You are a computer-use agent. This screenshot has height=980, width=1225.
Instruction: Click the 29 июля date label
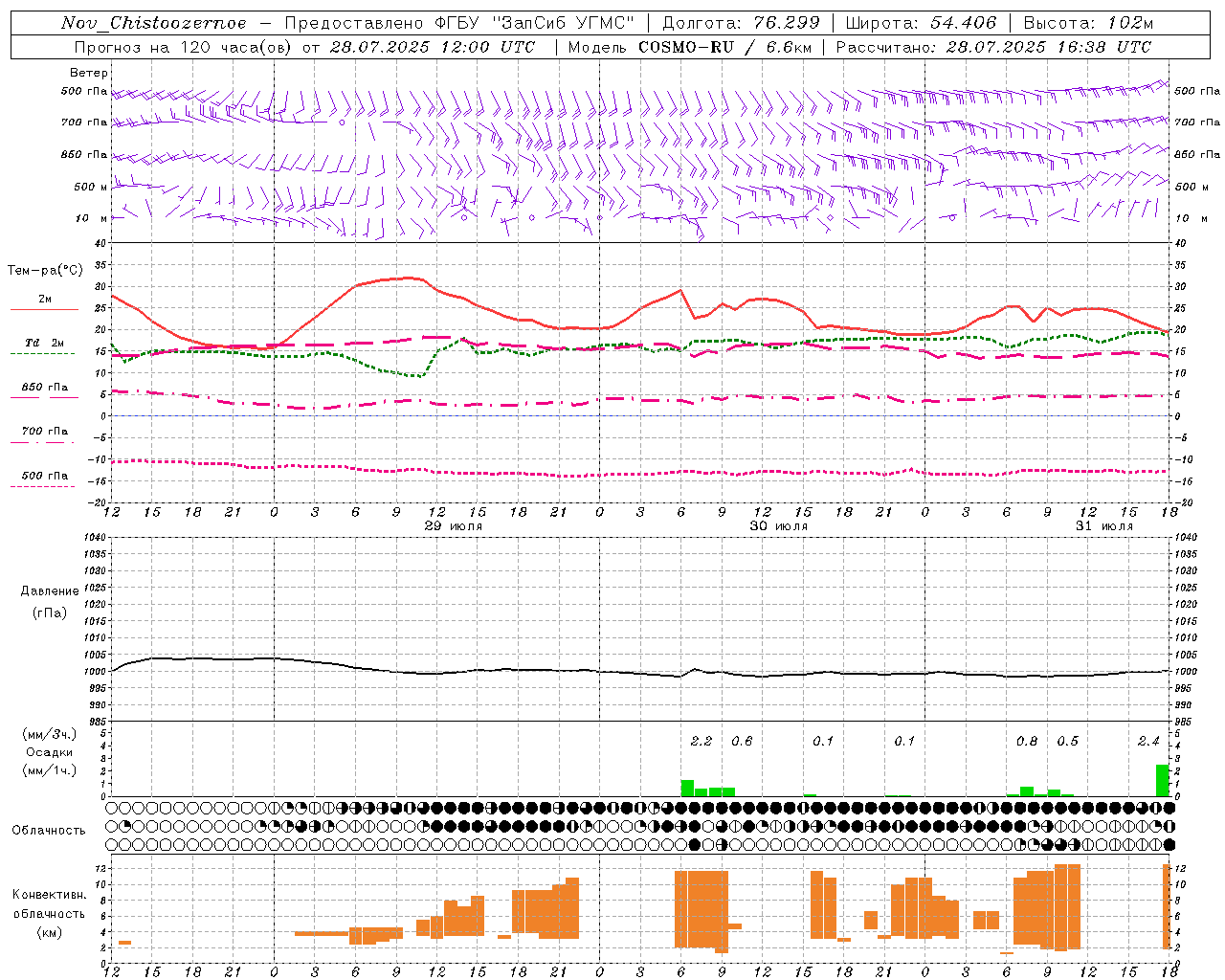click(x=454, y=526)
